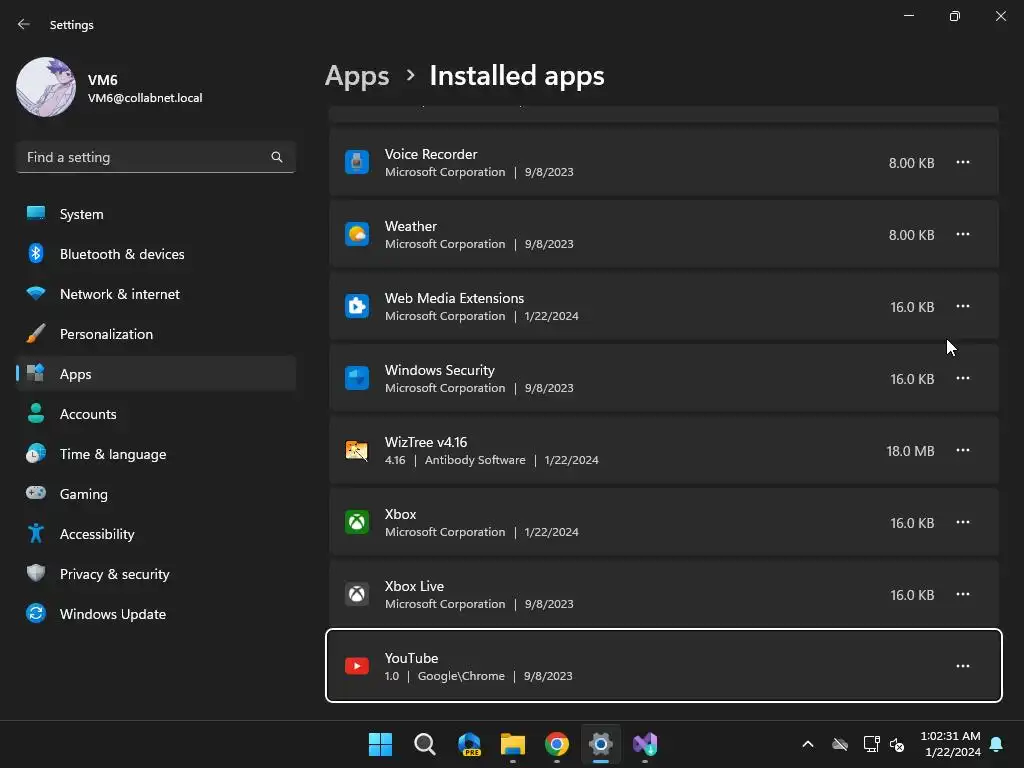The height and width of the screenshot is (768, 1024).
Task: Open more options for Windows Security
Action: (x=963, y=378)
